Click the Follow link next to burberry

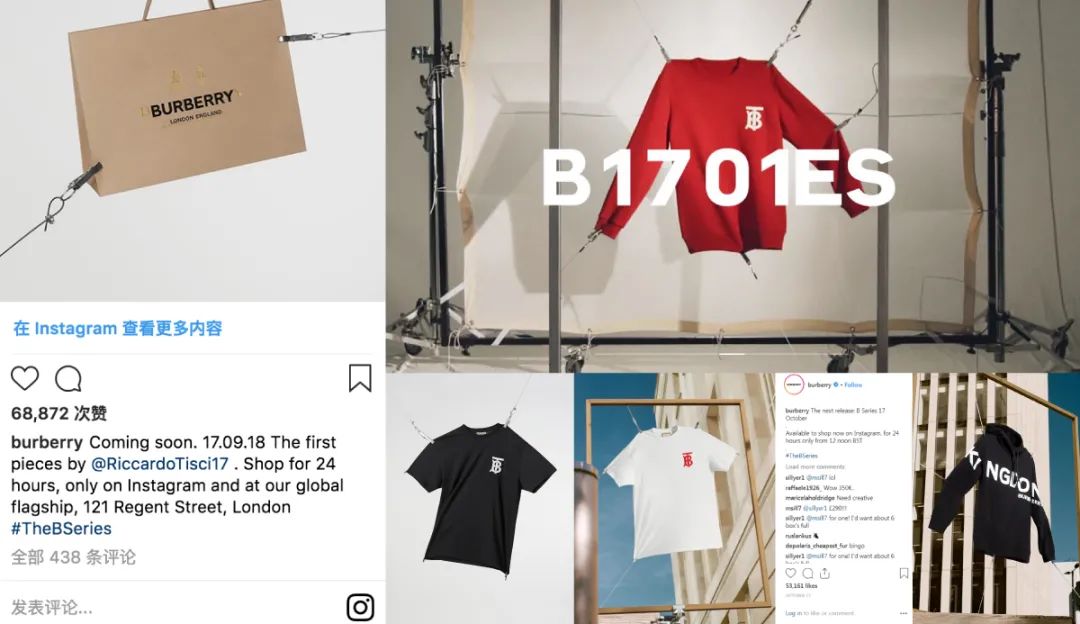point(853,385)
